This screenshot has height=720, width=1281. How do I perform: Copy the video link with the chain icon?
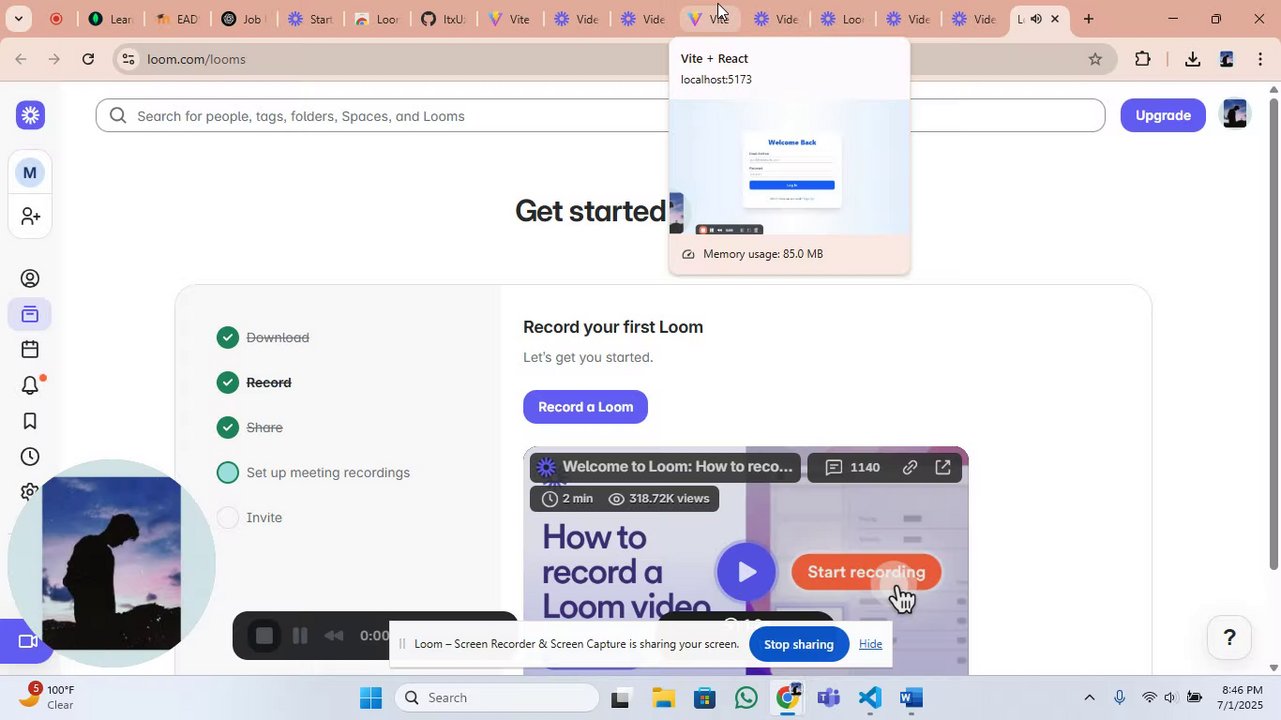(x=910, y=467)
